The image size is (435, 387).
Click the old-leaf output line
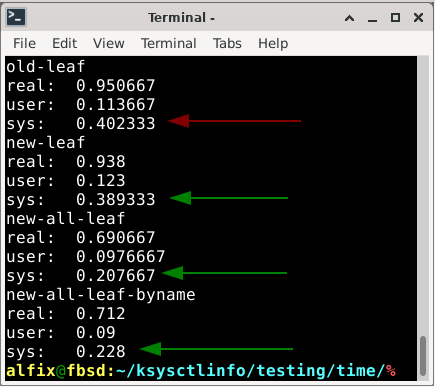pyautogui.click(x=46, y=66)
